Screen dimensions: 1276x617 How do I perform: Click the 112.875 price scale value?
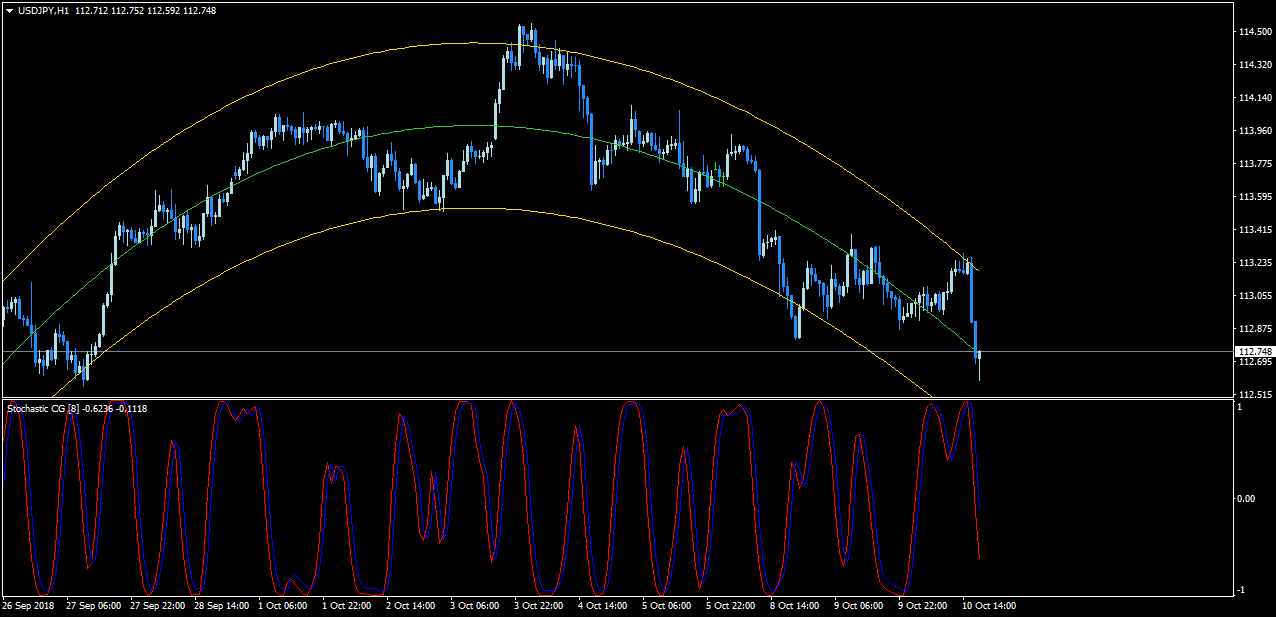[1254, 329]
